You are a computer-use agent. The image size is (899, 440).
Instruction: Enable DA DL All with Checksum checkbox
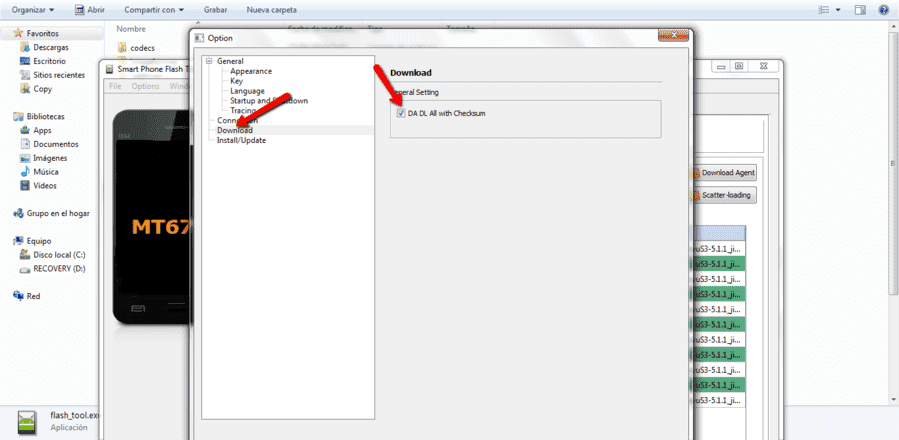(x=401, y=114)
